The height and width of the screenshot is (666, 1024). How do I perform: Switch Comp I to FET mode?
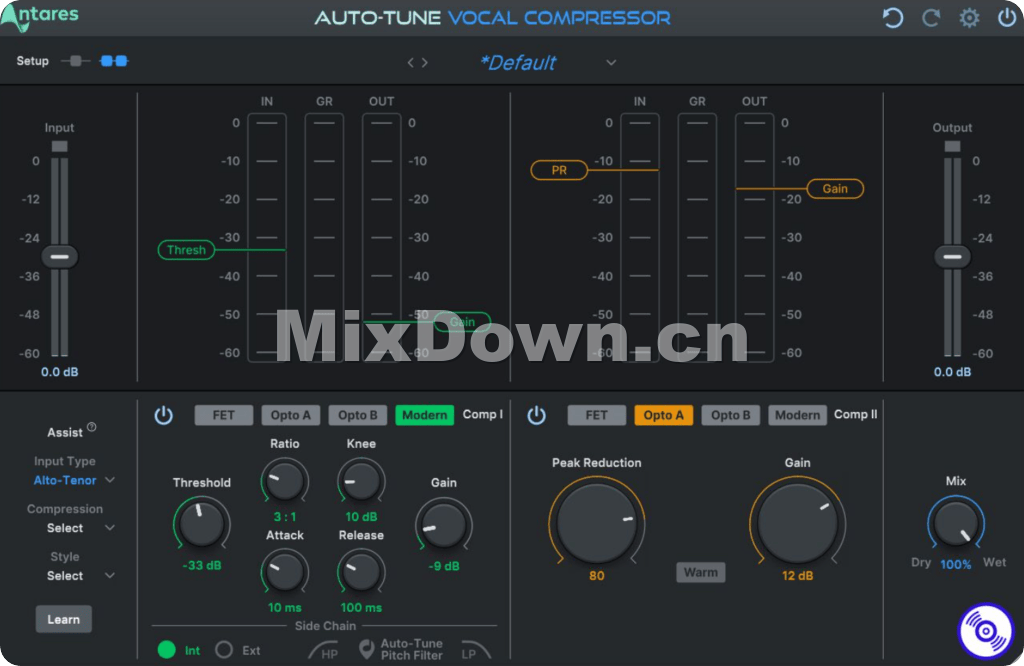point(224,415)
